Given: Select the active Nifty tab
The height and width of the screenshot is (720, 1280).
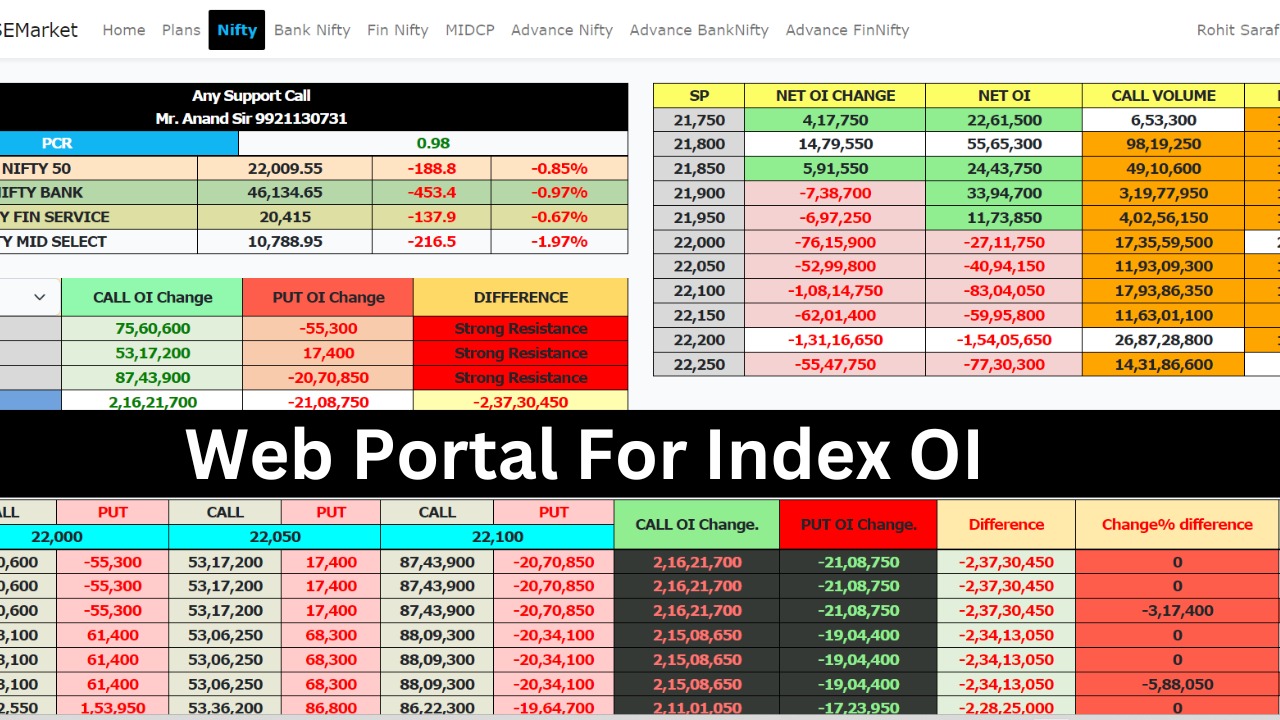Looking at the screenshot, I should [x=237, y=30].
